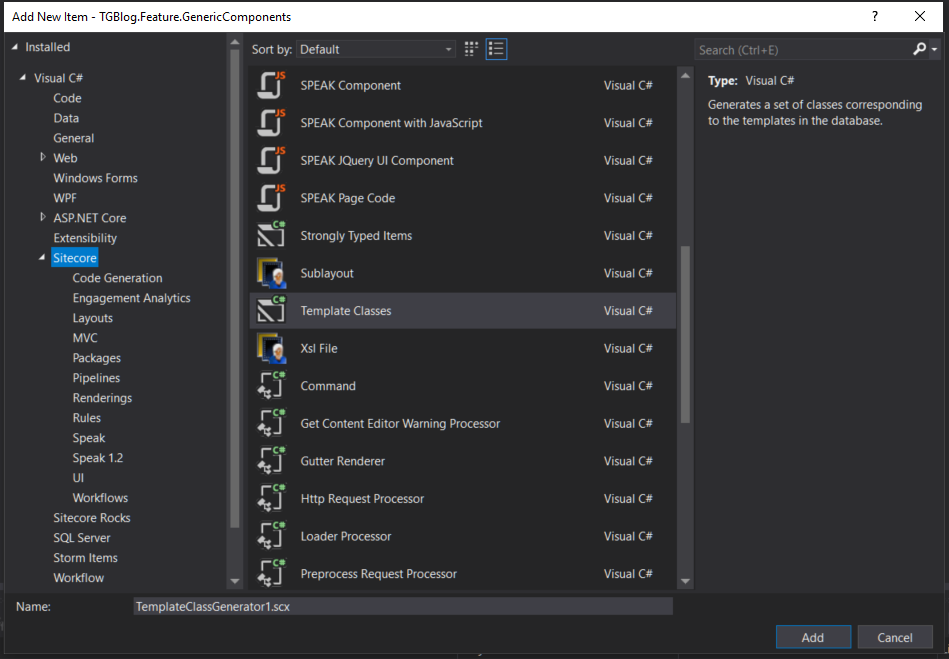Select the SPEAK Page Code icon
949x659 pixels.
[271, 198]
